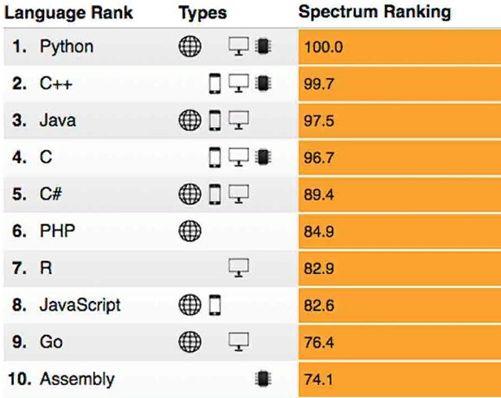Image resolution: width=501 pixels, height=398 pixels.
Task: Select the mobile phone icon beside JavaScript
Action: click(x=215, y=305)
